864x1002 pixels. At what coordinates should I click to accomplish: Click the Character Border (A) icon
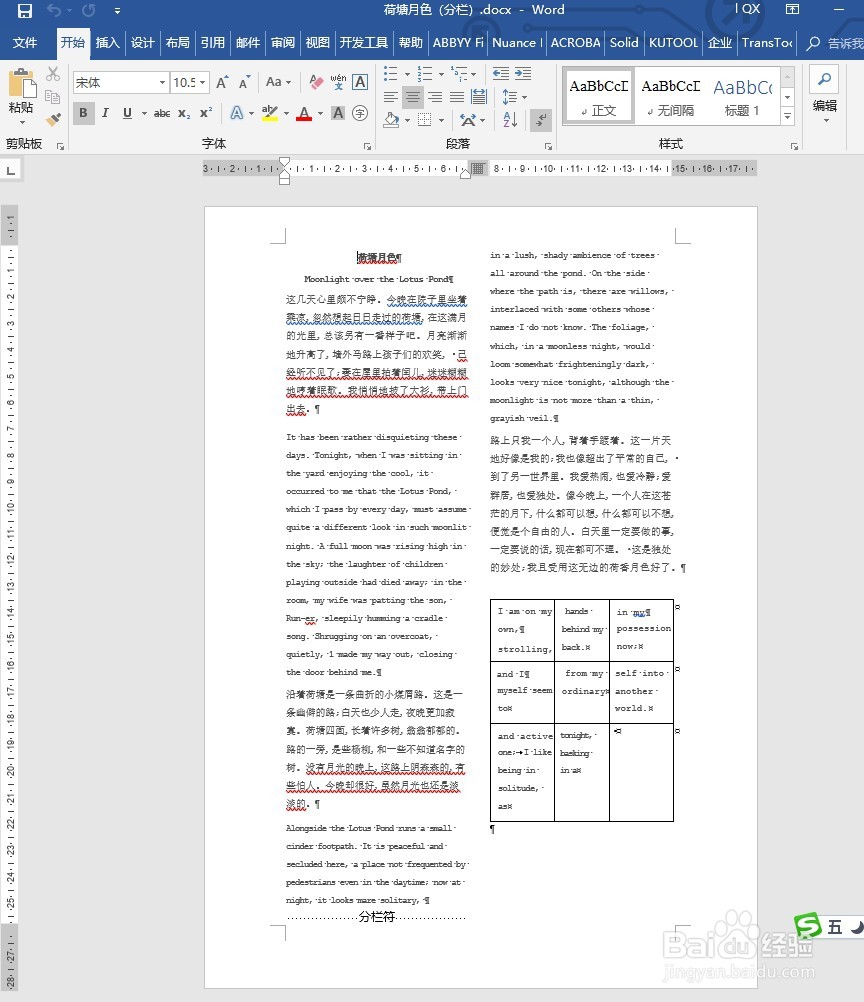pos(360,82)
